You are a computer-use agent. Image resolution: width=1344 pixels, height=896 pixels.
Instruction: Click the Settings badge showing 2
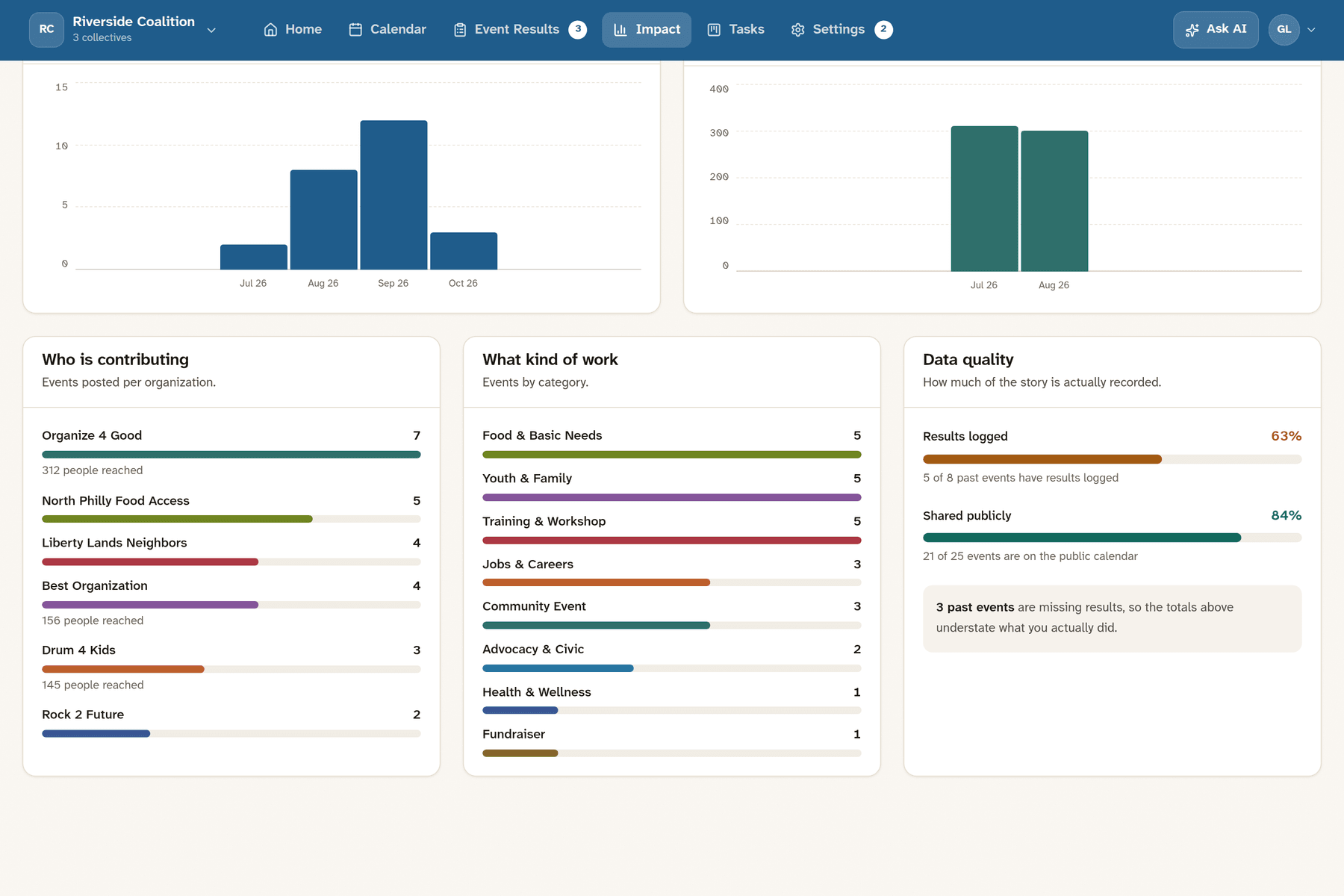pos(883,30)
